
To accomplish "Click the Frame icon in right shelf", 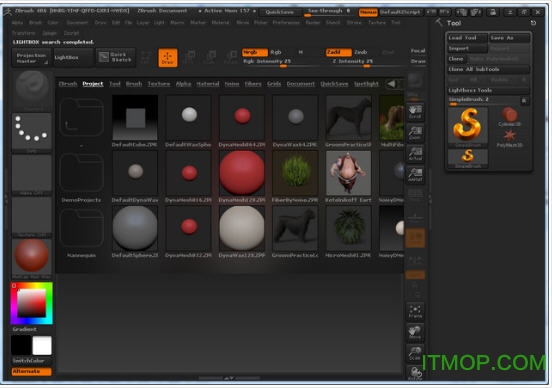I will [415, 312].
